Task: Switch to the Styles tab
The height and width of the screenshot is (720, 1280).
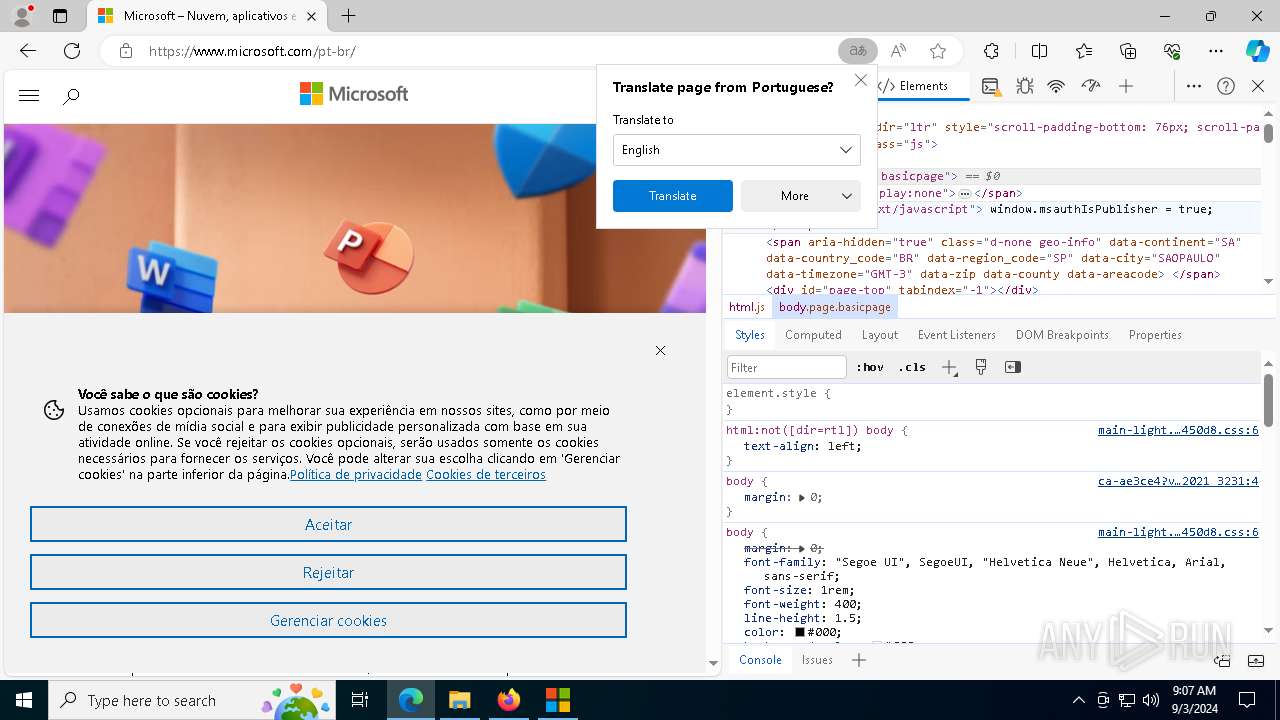Action: 750,335
